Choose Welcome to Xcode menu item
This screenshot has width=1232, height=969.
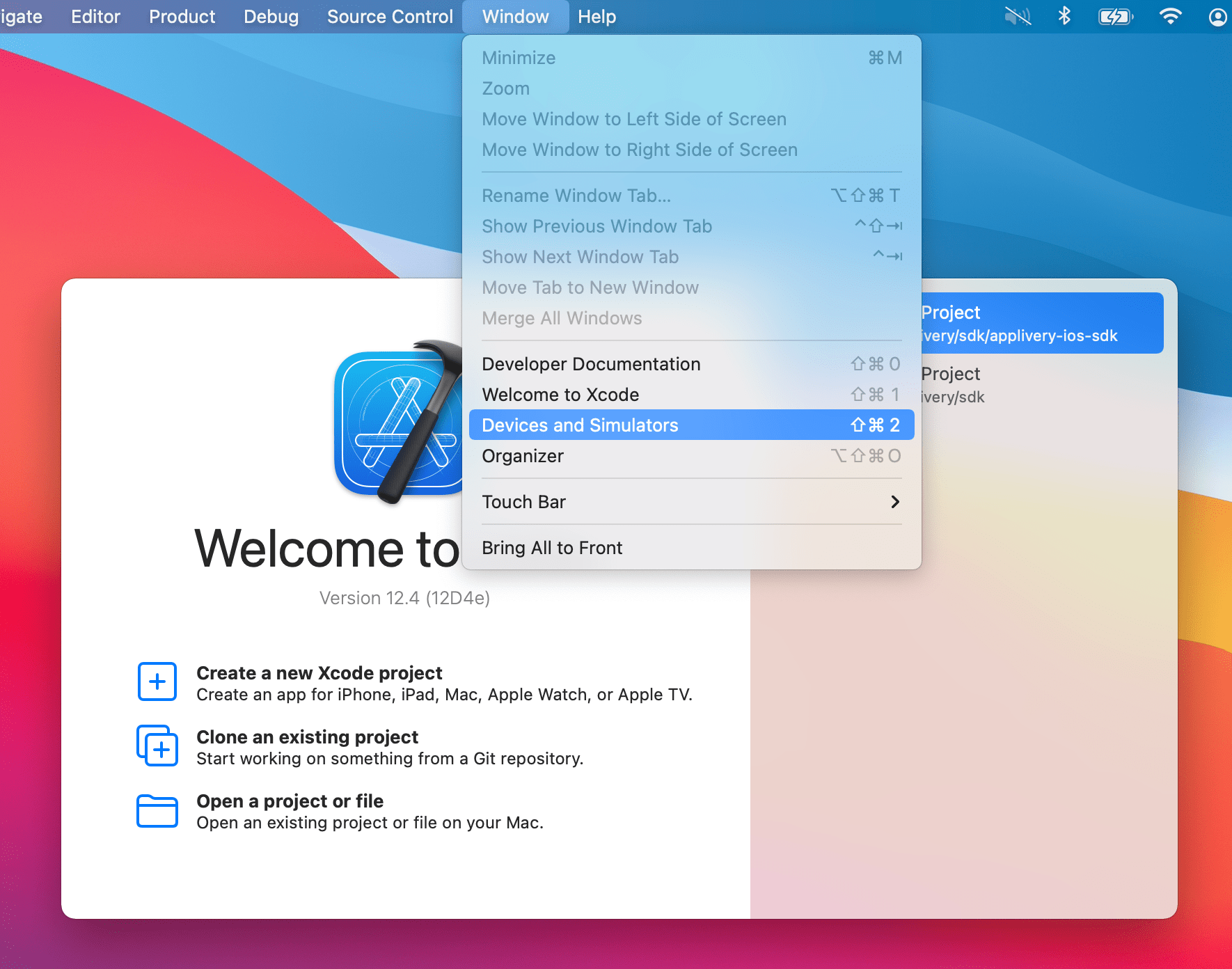click(691, 395)
